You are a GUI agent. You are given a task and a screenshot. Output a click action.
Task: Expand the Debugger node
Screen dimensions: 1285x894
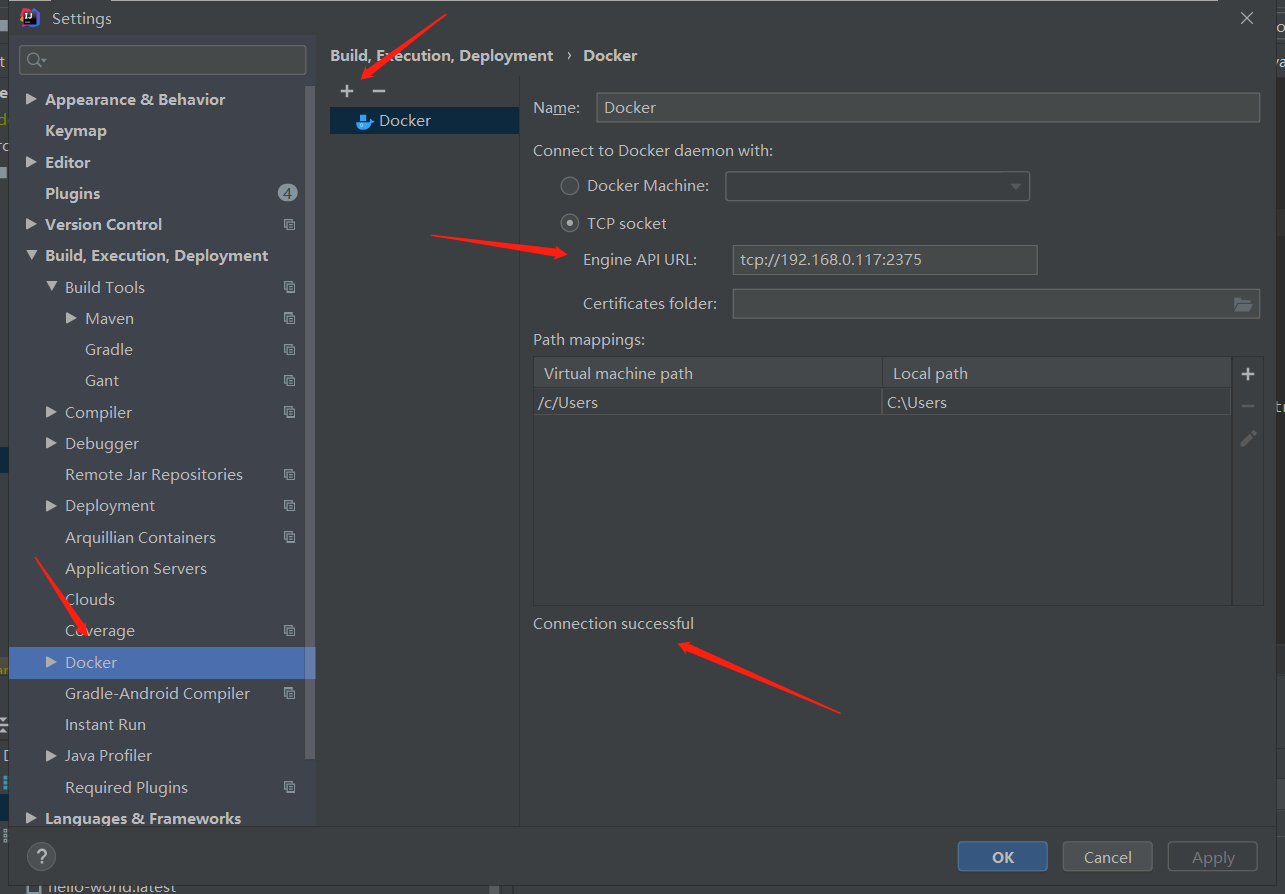point(51,444)
